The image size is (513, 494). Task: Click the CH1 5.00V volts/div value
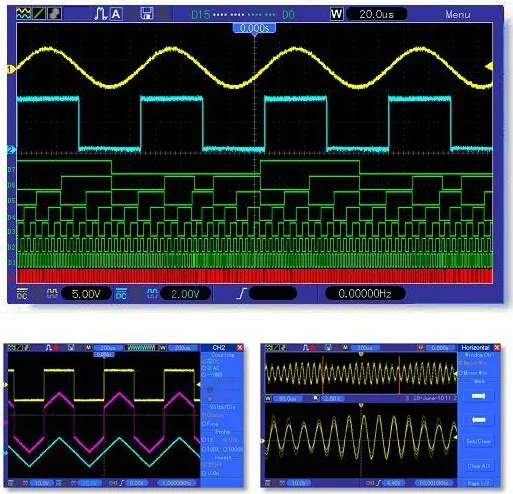point(86,294)
